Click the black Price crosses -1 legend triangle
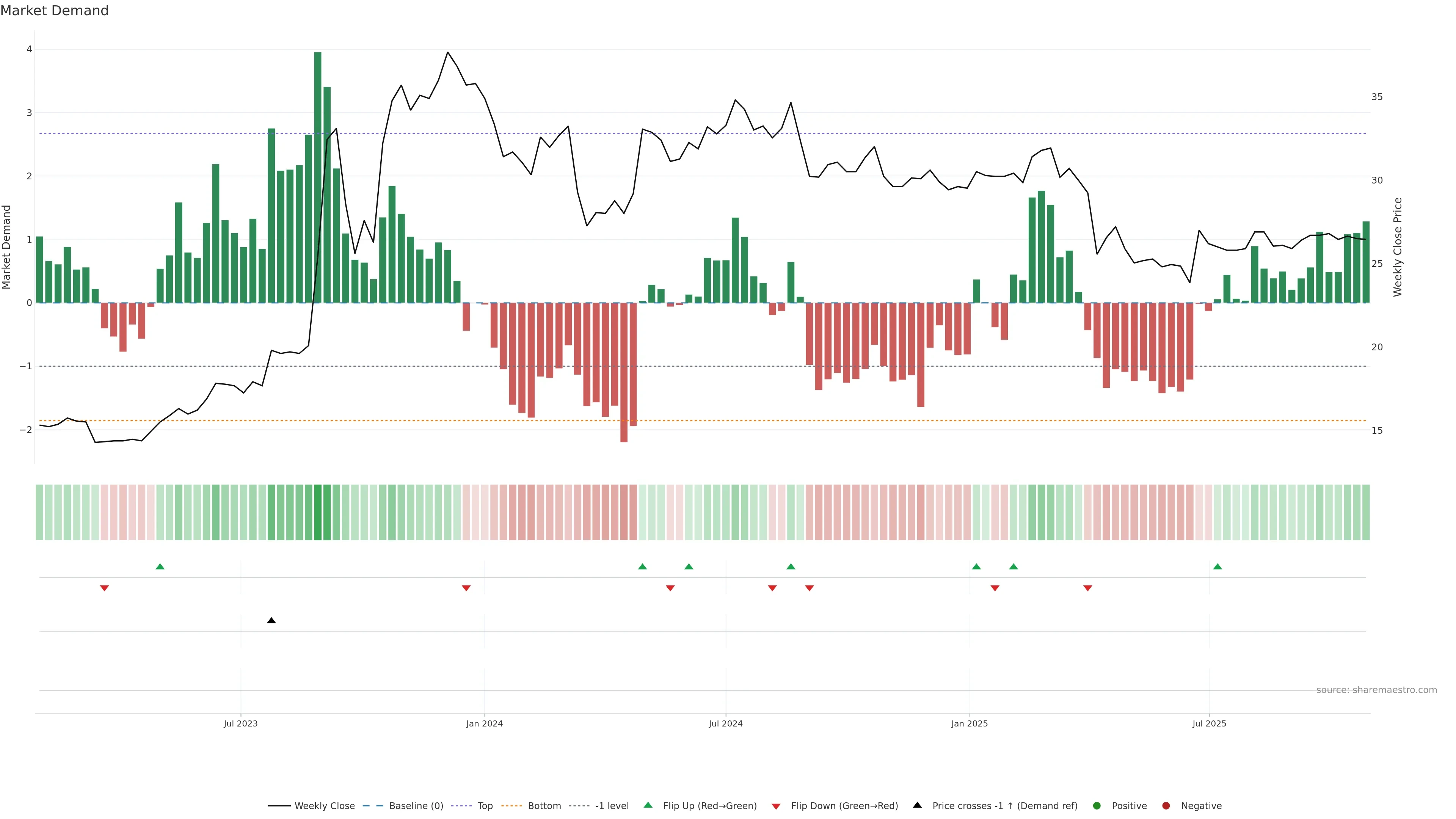This screenshot has width=1456, height=819. point(917,805)
